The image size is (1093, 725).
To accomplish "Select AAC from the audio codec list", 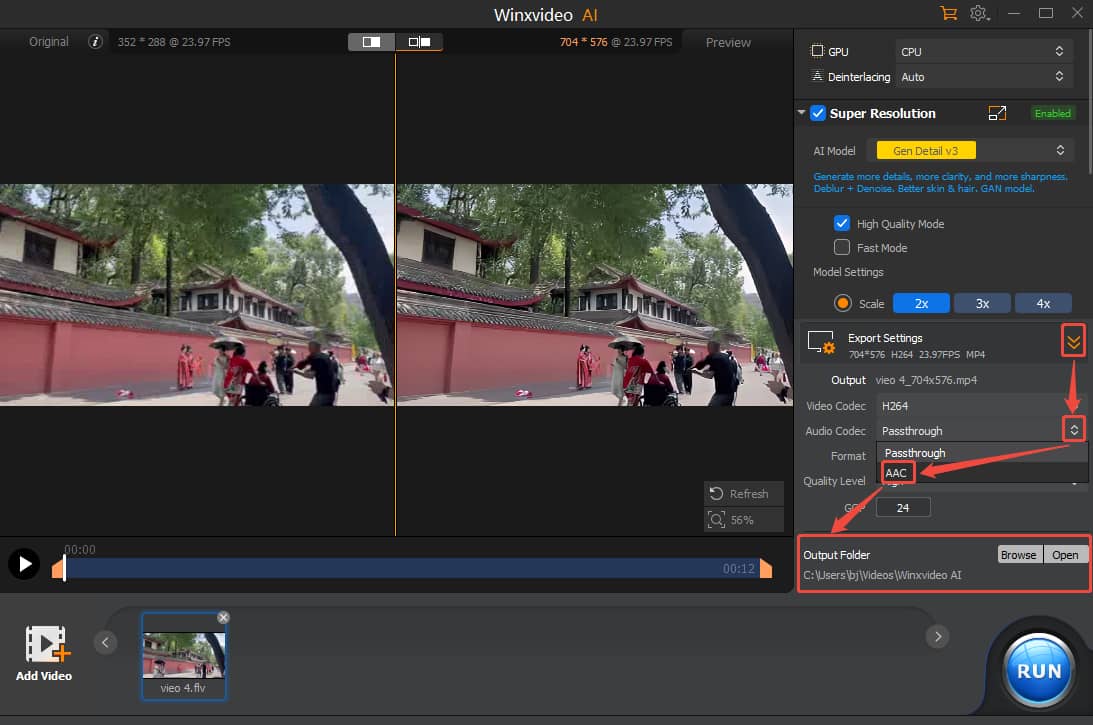I will (897, 472).
